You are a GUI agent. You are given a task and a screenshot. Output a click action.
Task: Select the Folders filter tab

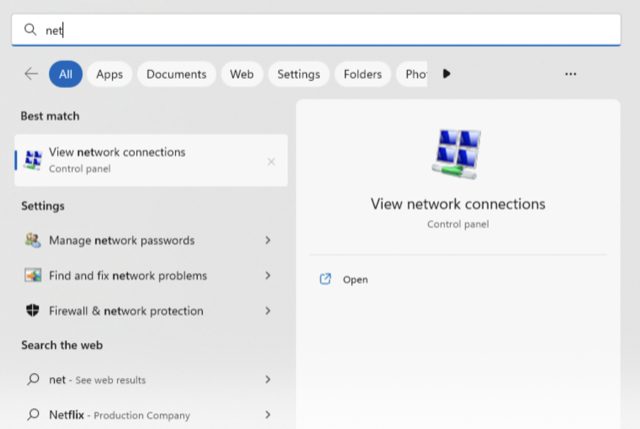pyautogui.click(x=362, y=74)
